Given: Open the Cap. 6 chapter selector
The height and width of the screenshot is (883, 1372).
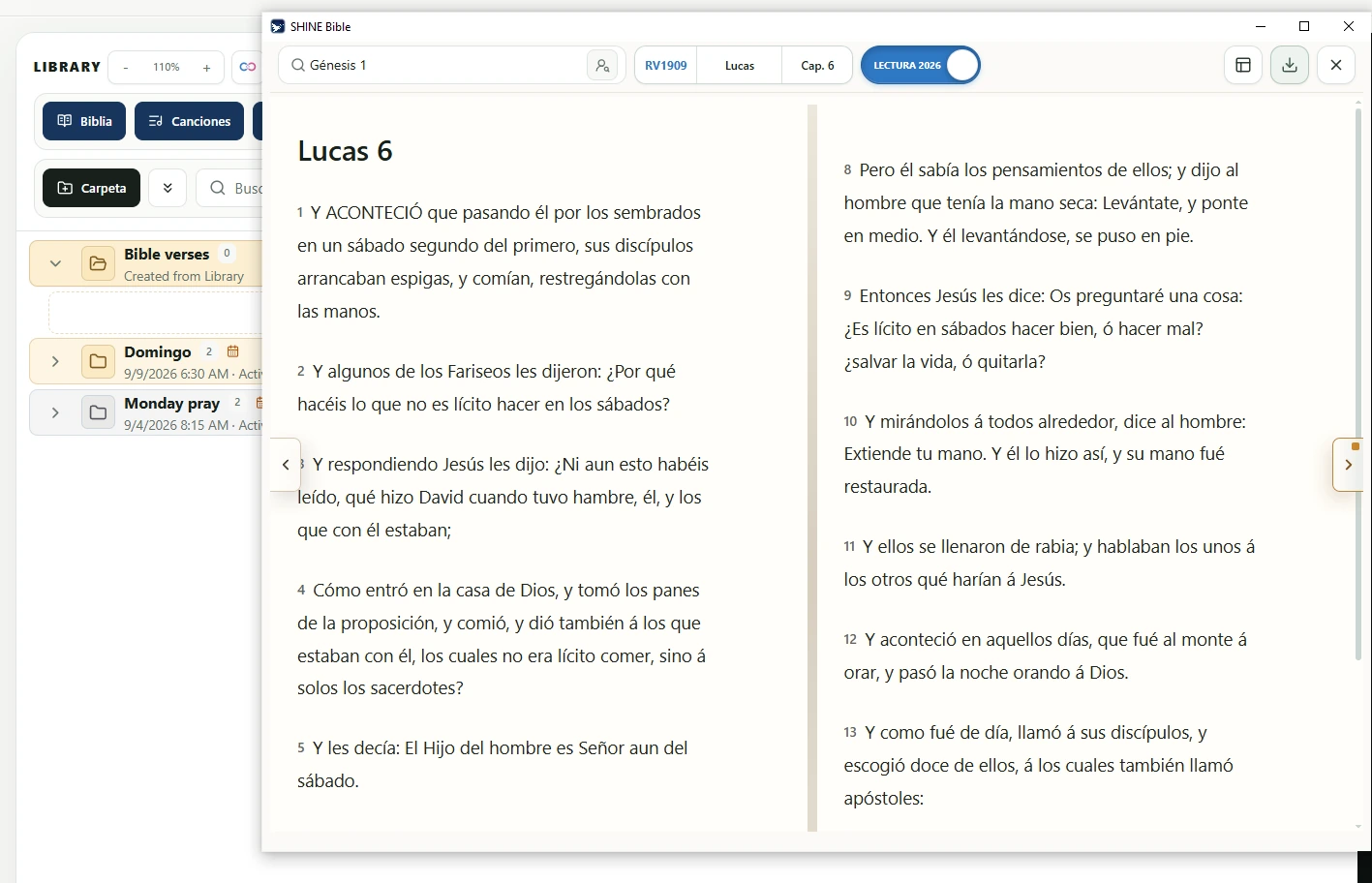Looking at the screenshot, I should pos(817,66).
